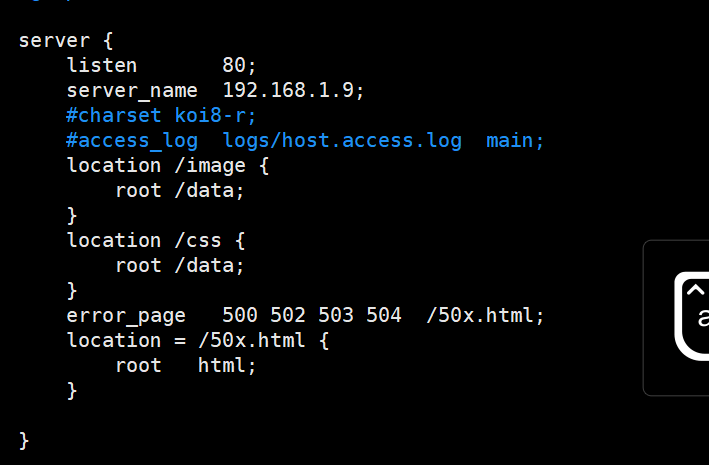Image resolution: width=709 pixels, height=465 pixels.
Task: Click the location /css line
Action: coord(156,241)
